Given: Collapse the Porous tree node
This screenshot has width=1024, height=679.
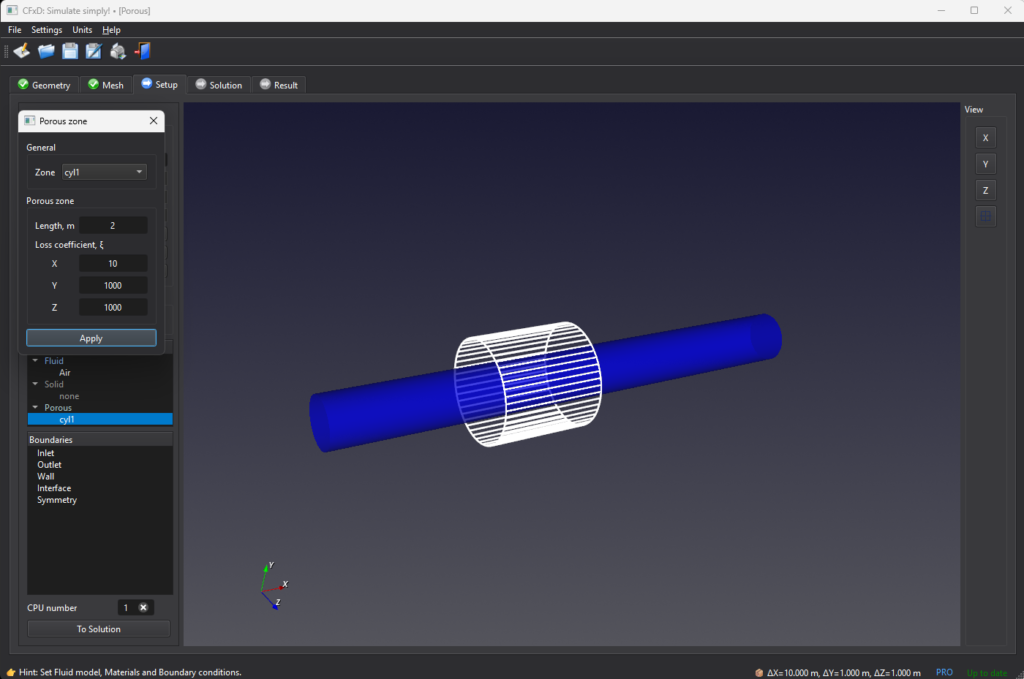Looking at the screenshot, I should 35,408.
